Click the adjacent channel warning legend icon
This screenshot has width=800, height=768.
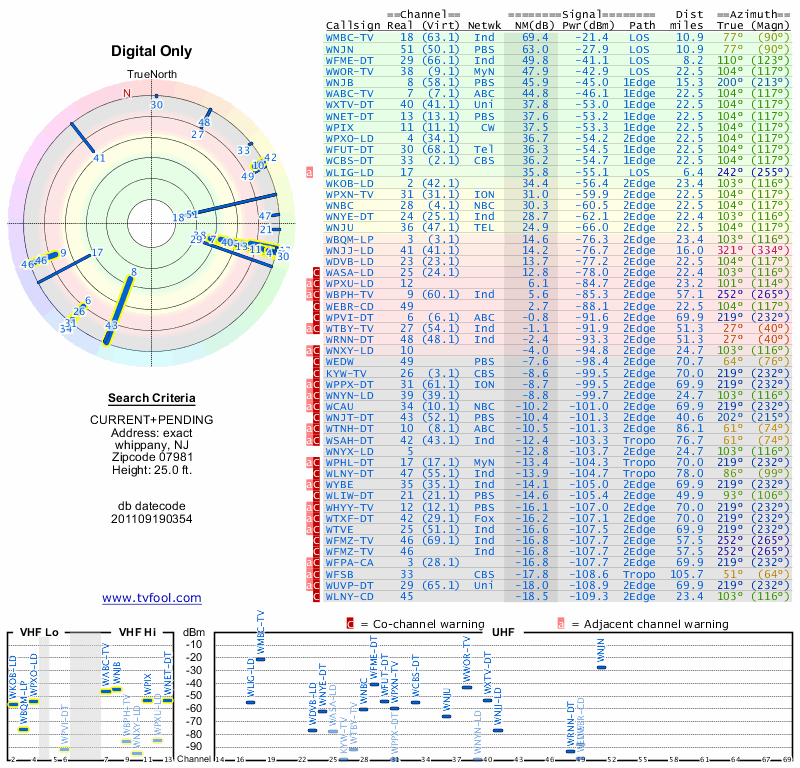tap(561, 624)
